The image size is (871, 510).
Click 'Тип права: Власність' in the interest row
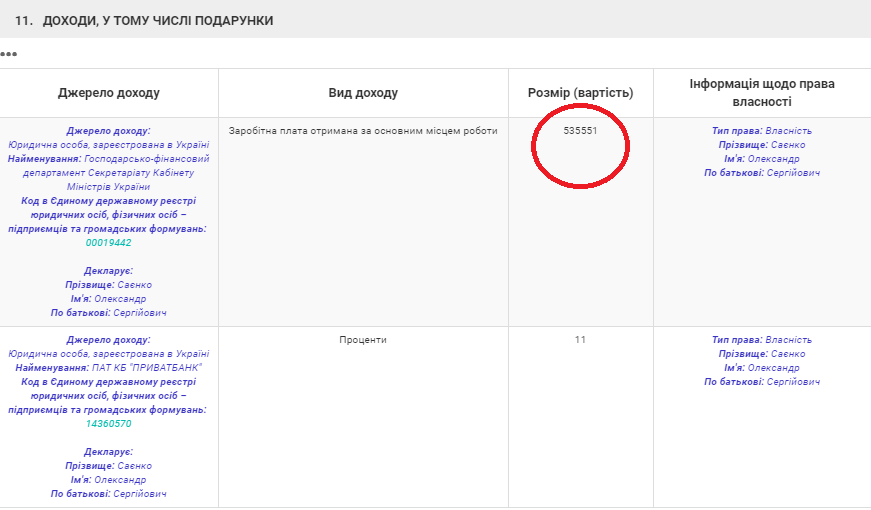[762, 340]
